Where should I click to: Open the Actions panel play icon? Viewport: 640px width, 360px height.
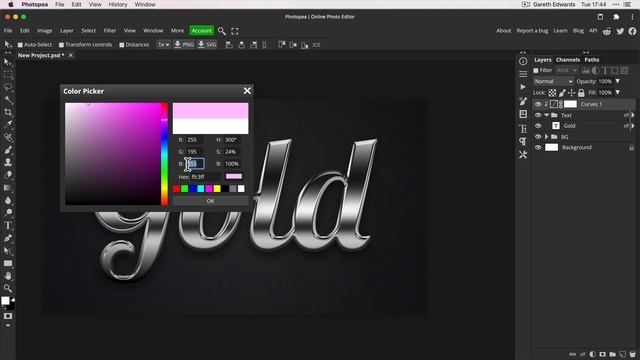point(523,87)
